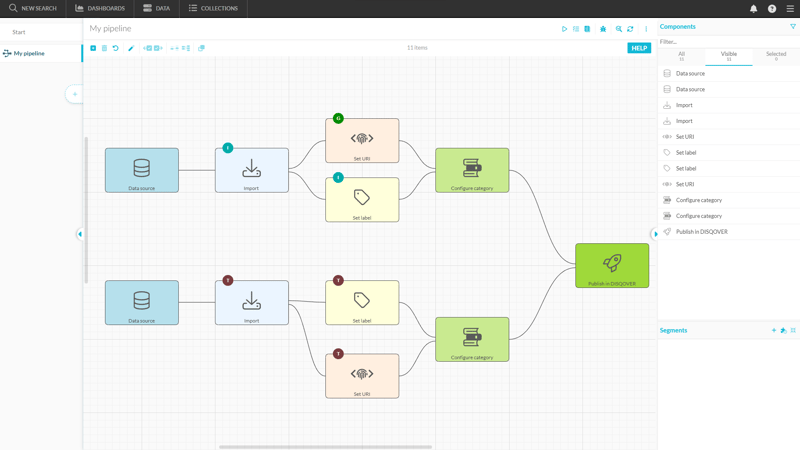Viewport: 800px width, 450px height.
Task: Click the bug debug icon
Action: point(603,29)
